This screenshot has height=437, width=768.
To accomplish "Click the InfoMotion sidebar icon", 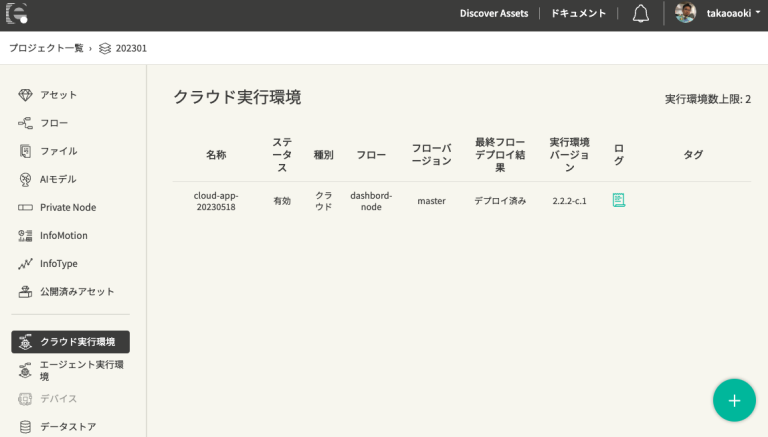I will pyautogui.click(x=26, y=235).
